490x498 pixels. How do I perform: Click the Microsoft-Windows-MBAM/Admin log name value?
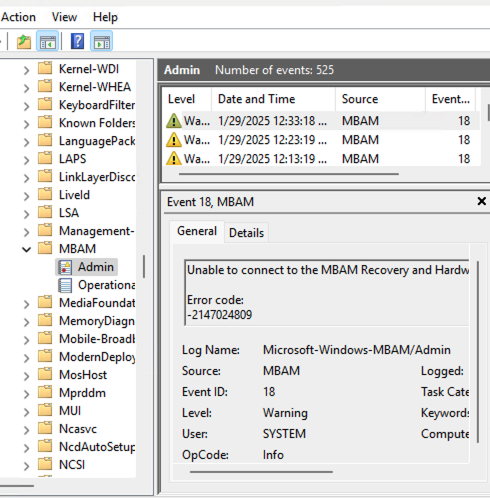click(x=357, y=350)
